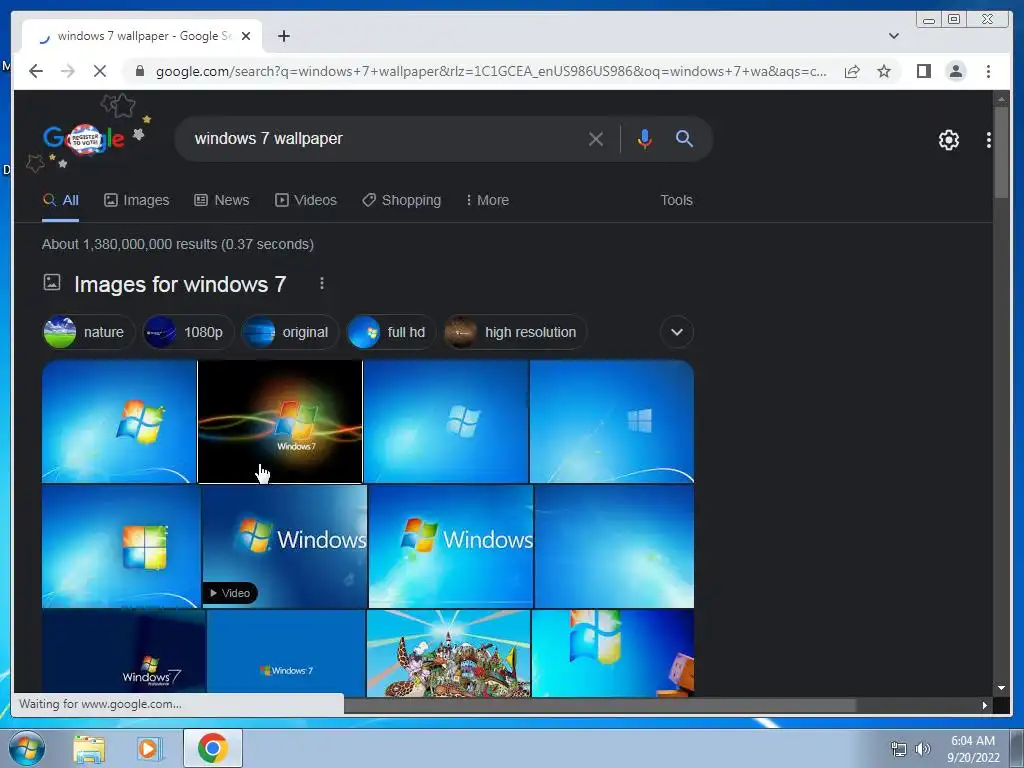1024x768 pixels.
Task: Open the black Windows 7 aurora wallpaper
Action: click(x=280, y=421)
